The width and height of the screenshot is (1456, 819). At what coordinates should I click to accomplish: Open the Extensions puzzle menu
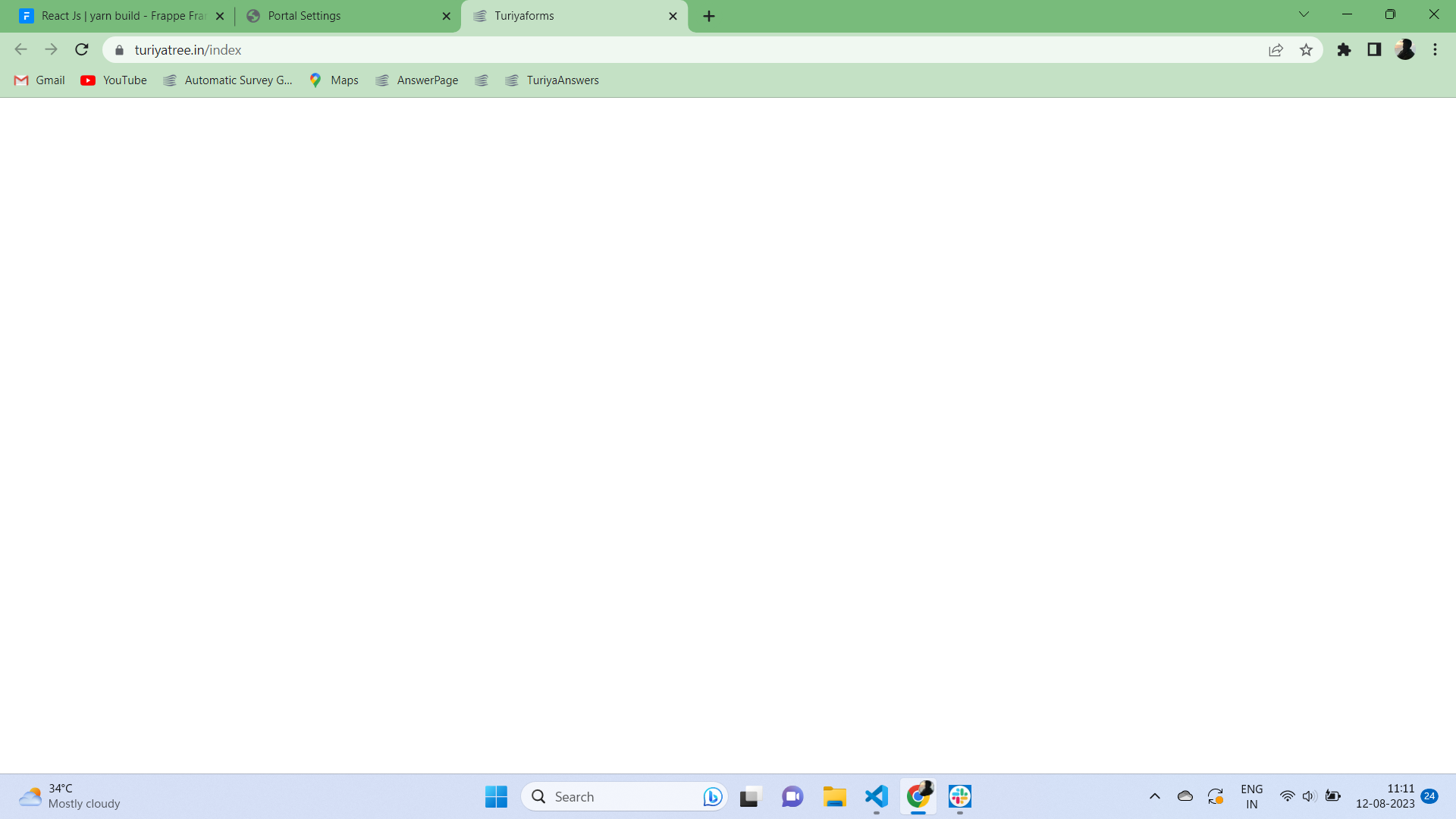click(x=1344, y=49)
